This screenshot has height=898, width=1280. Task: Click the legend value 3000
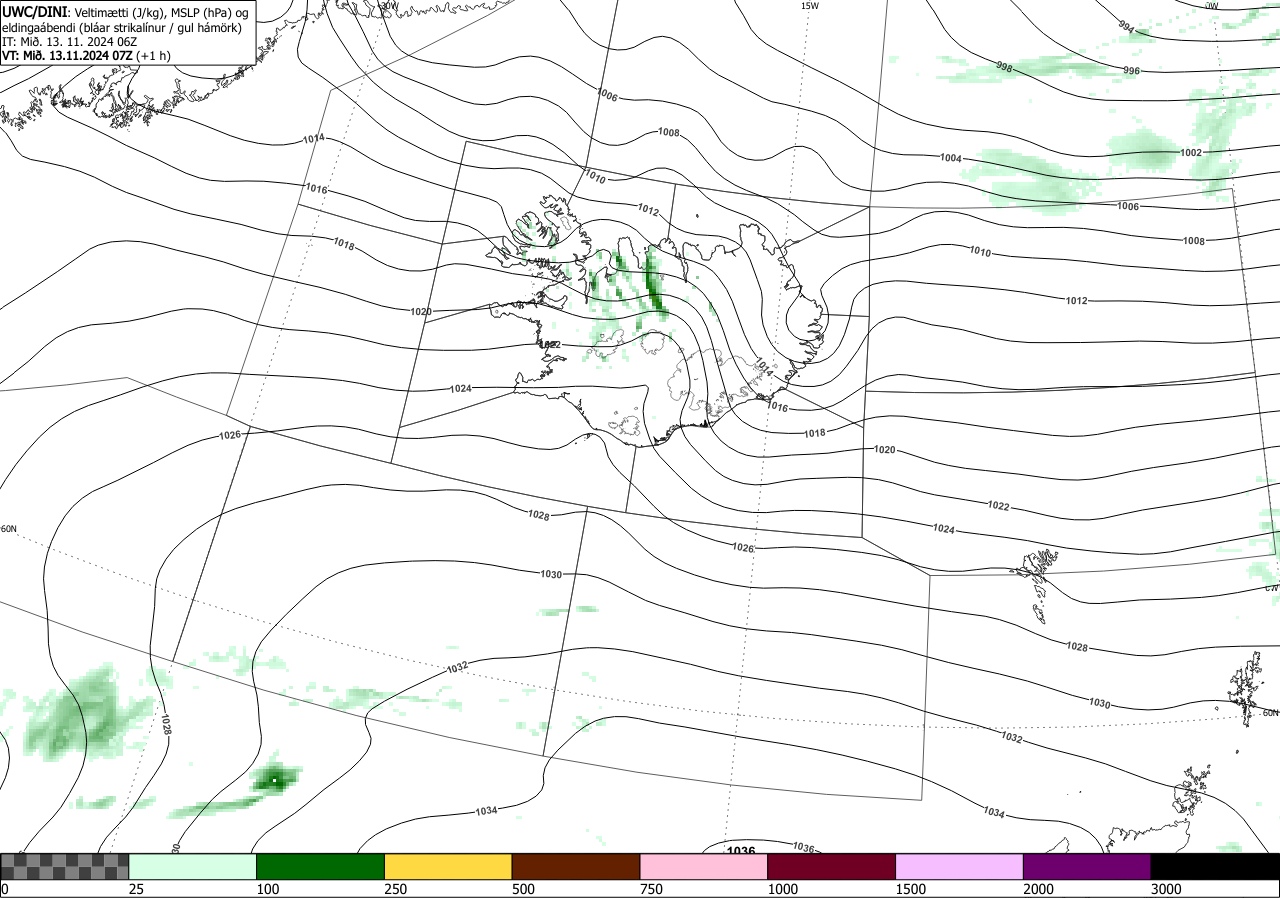tap(1167, 889)
